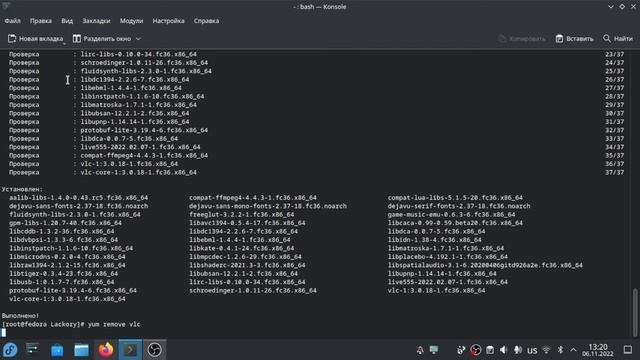Image resolution: width=640 pixels, height=360 pixels.
Task: Select the Konsole taskbar entry
Action: click(x=130, y=350)
